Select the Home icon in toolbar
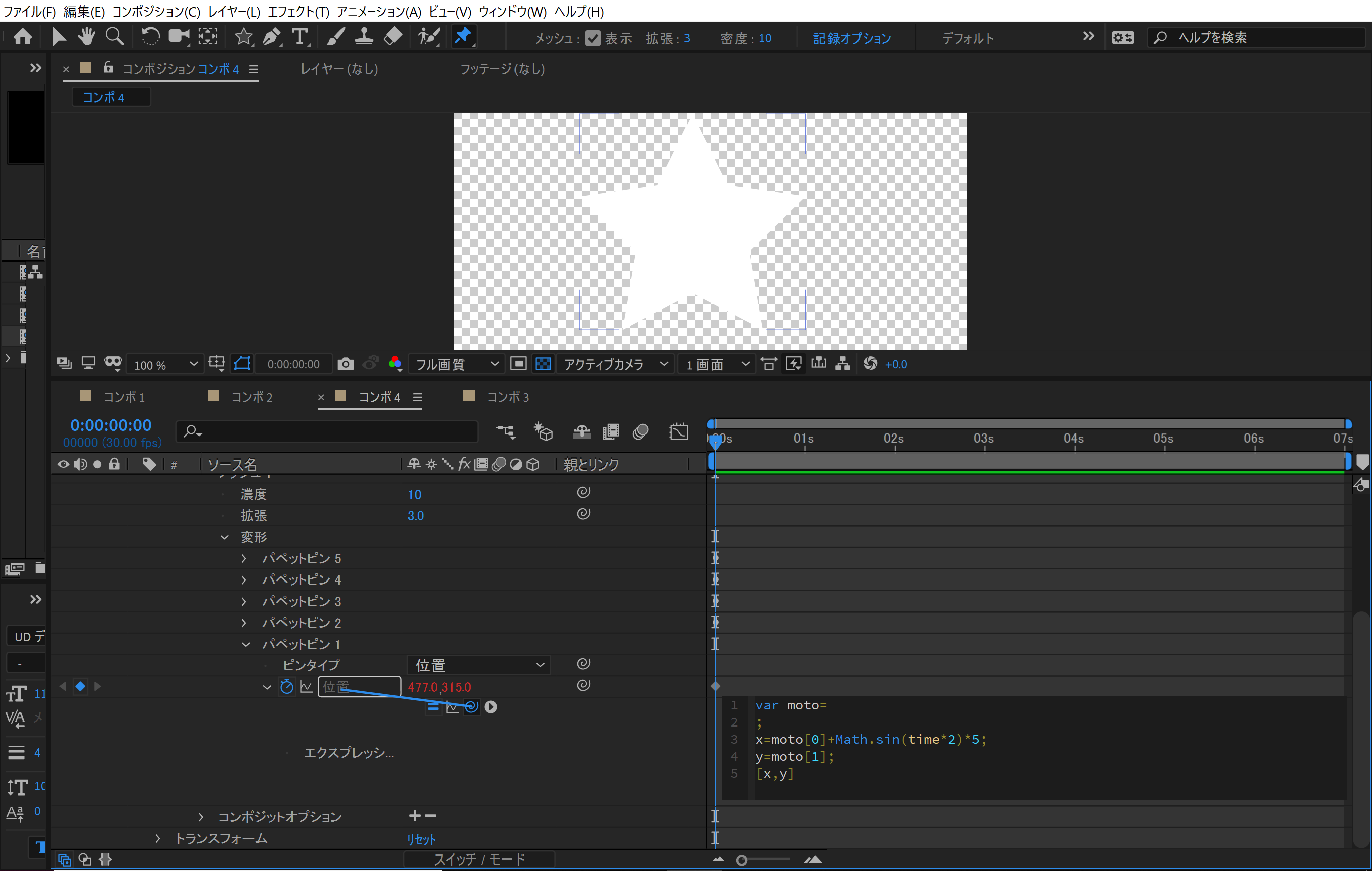This screenshot has width=1372, height=871. click(23, 37)
